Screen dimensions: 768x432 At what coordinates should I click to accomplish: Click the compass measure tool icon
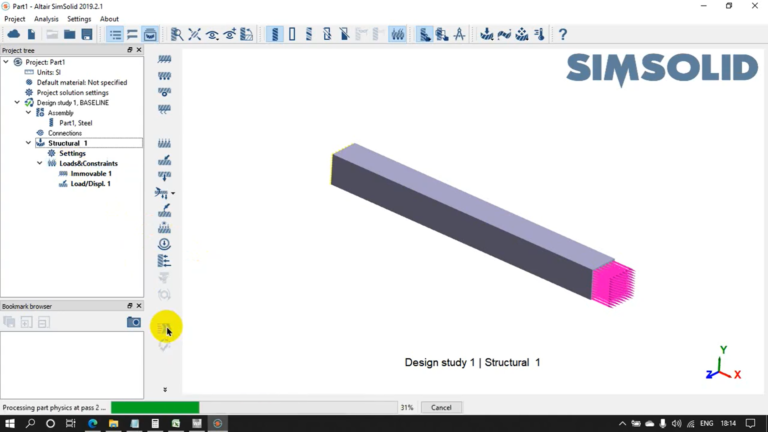tap(459, 34)
